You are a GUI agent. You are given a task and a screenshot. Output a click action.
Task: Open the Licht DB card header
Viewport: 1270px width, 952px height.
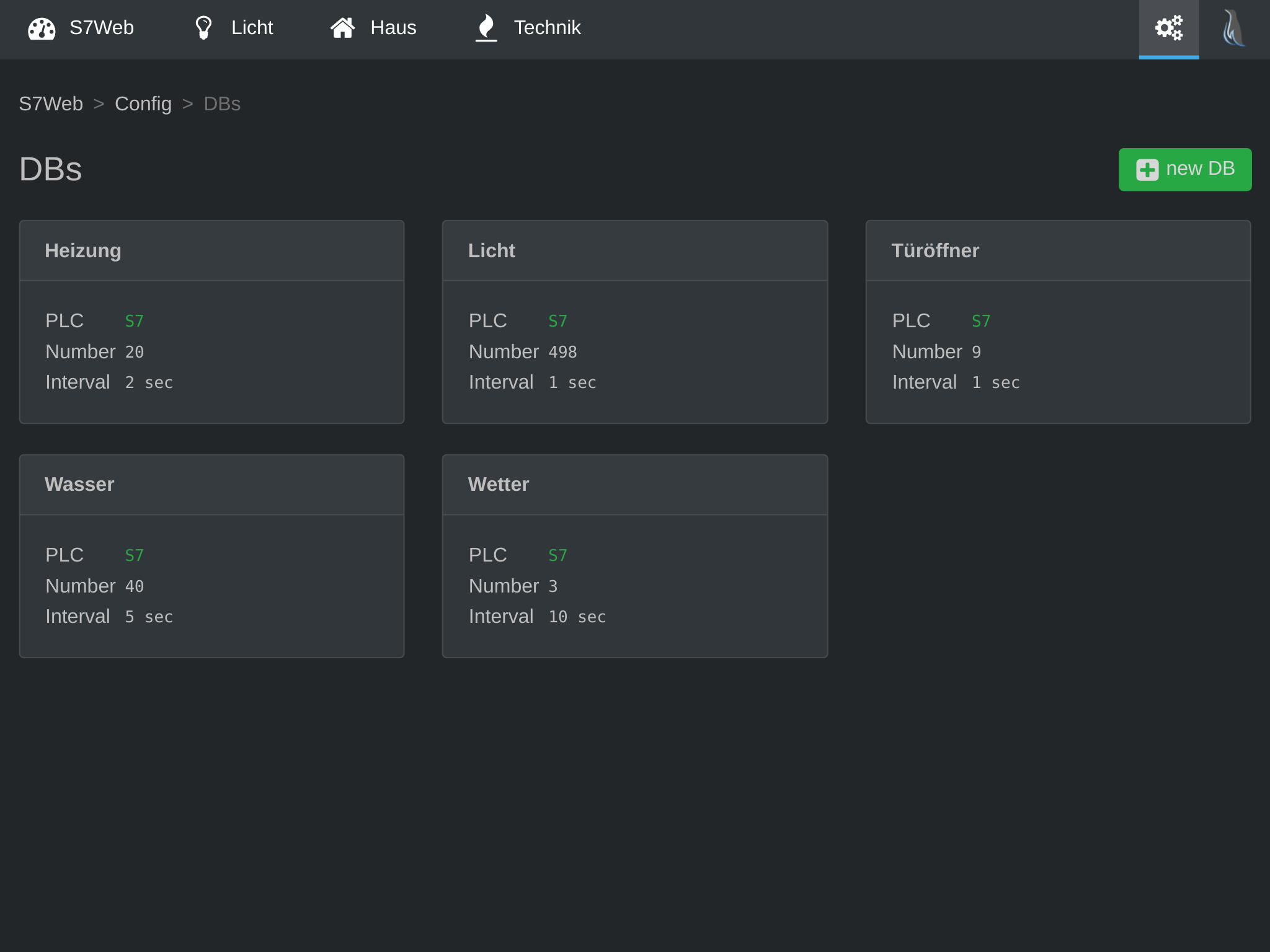click(x=634, y=250)
